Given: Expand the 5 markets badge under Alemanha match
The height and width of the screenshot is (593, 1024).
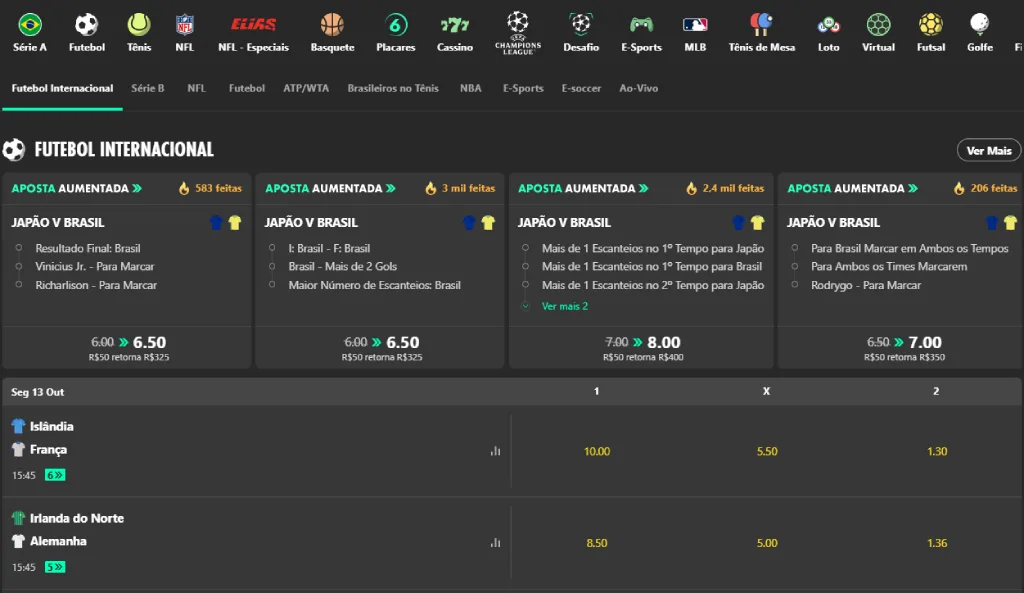Looking at the screenshot, I should (55, 567).
